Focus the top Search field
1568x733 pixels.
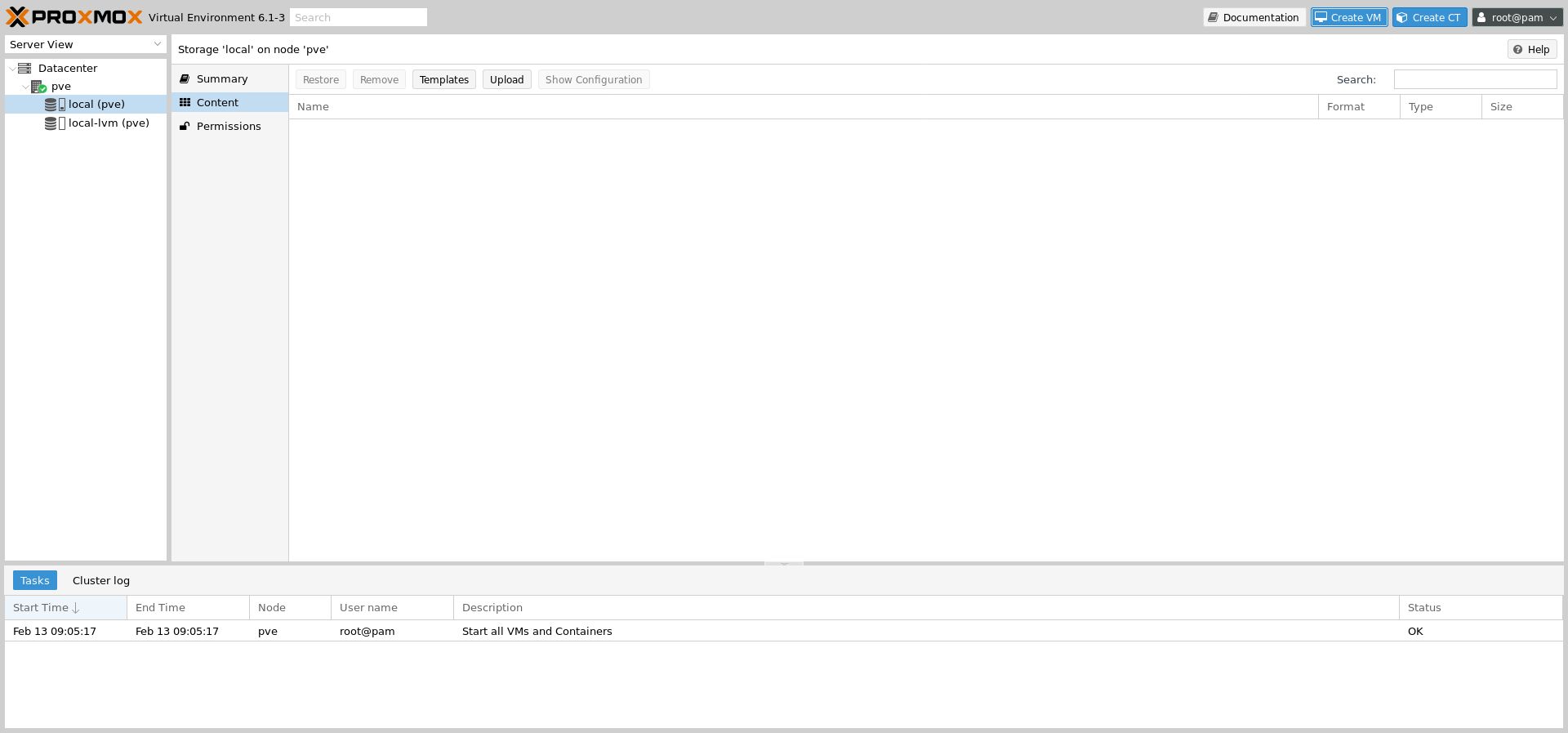359,18
